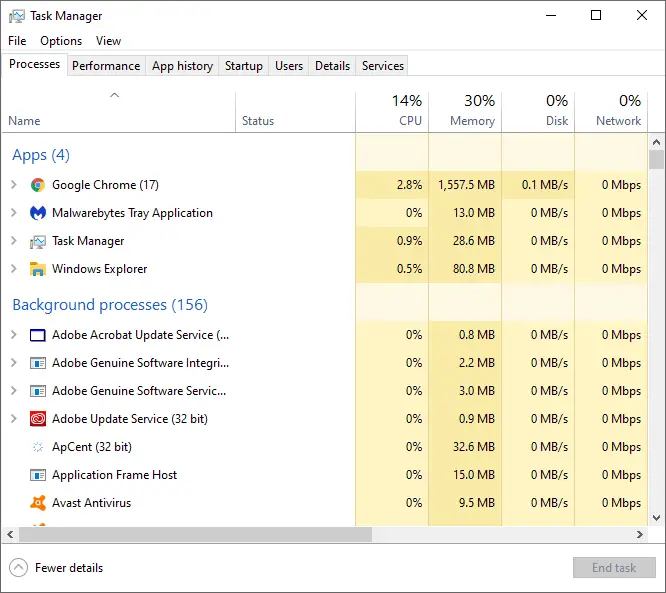Click the Adobe Acrobat Update Service icon
Viewport: 666px width, 593px height.
click(38, 335)
